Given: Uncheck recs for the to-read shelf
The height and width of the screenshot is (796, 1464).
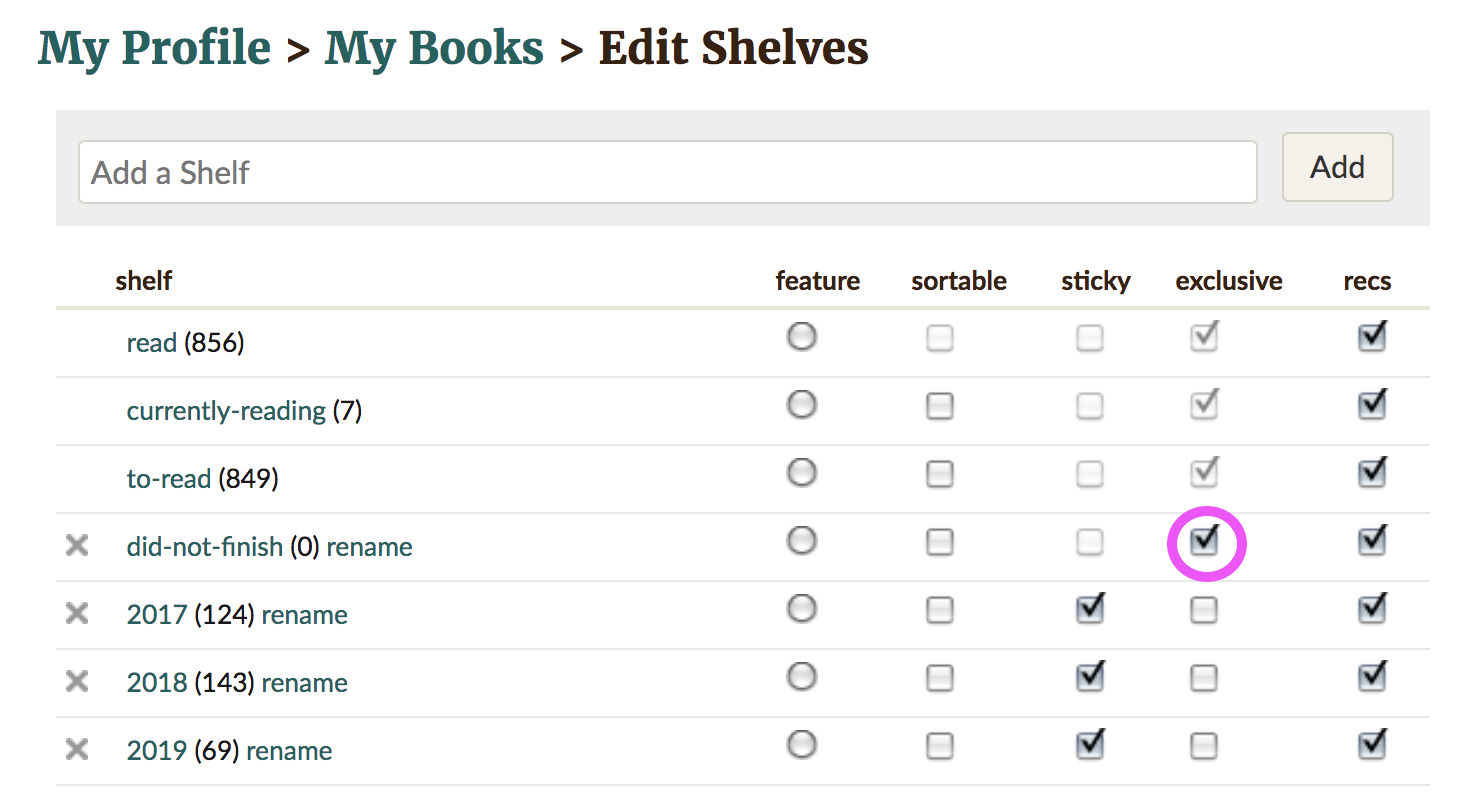Looking at the screenshot, I should tap(1372, 472).
